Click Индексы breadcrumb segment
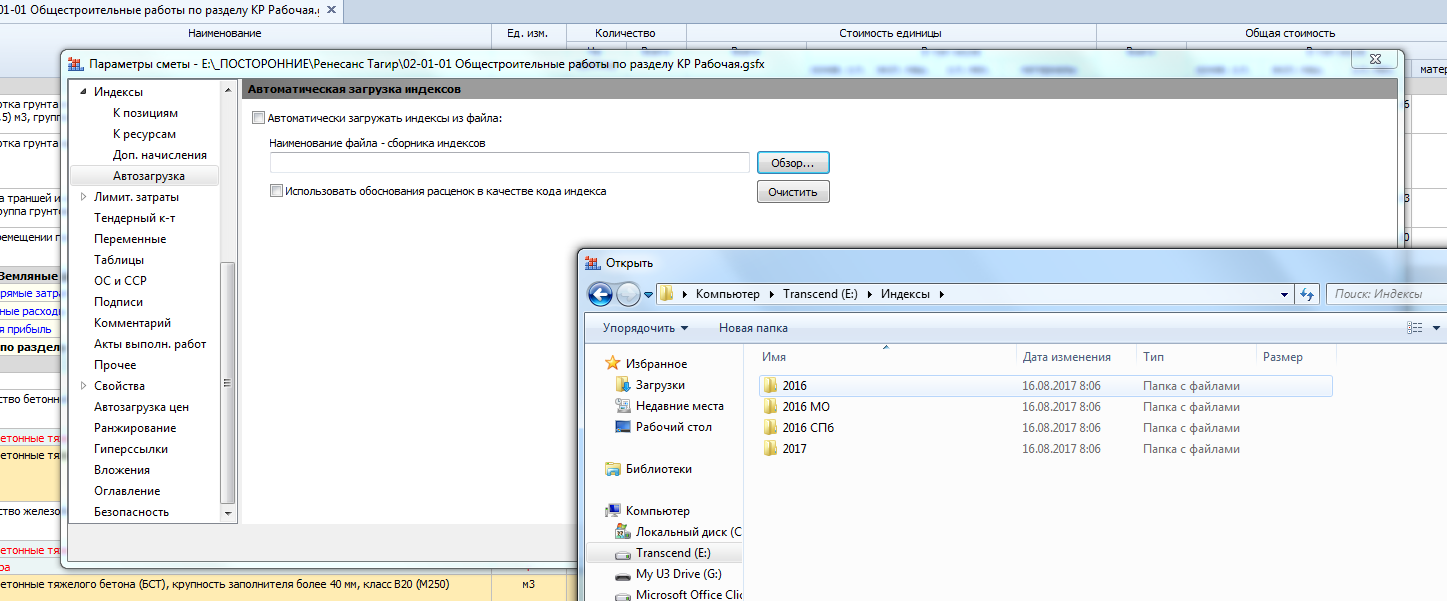Viewport: 1447px width, 601px height. (905, 294)
